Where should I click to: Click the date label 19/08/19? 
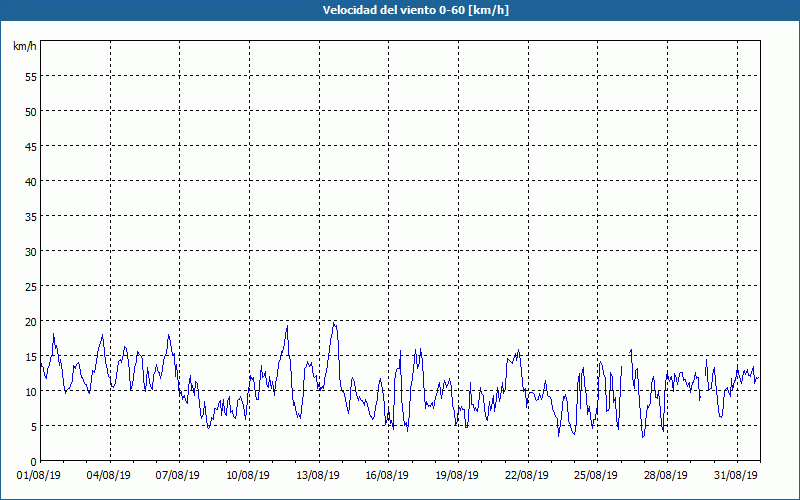457,476
